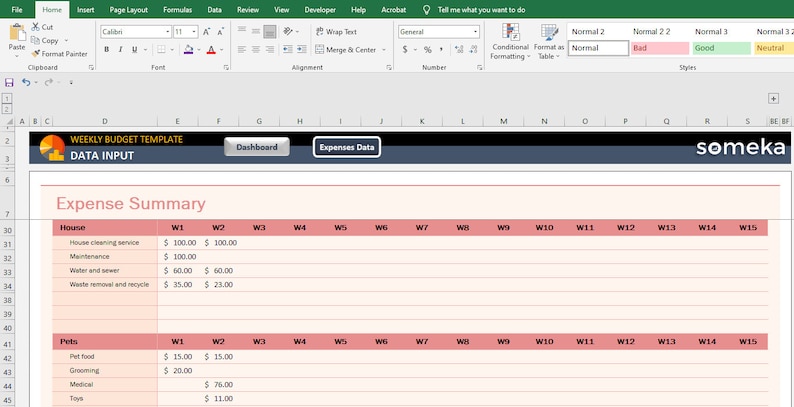
Task: Expand Merge & Center options arrow
Action: (383, 50)
